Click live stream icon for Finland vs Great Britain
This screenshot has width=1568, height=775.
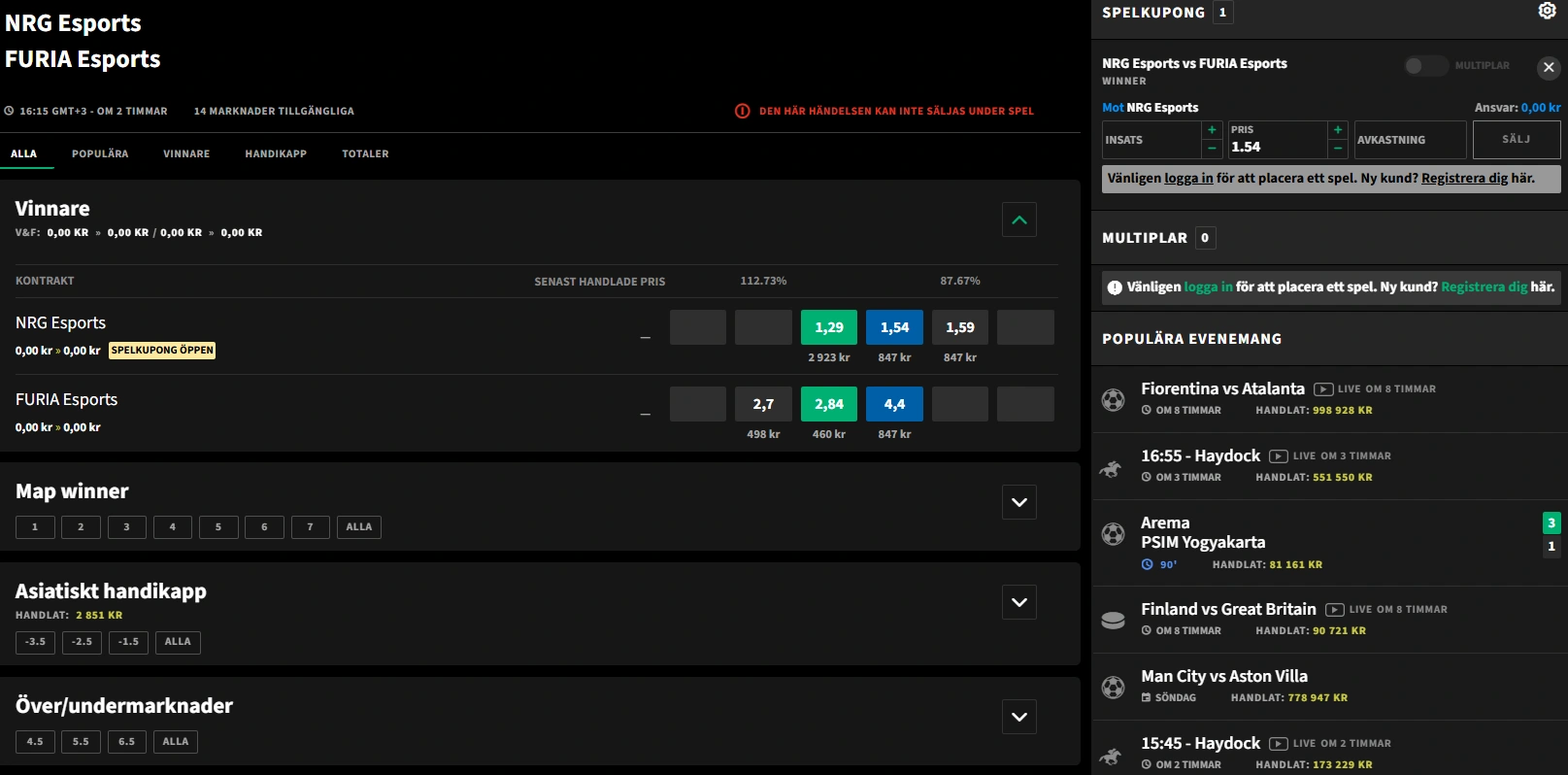coord(1335,610)
